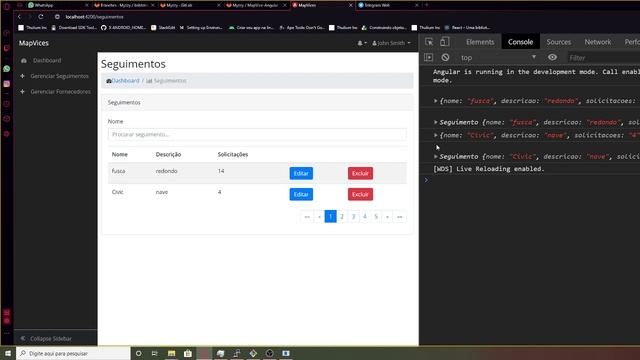The height and width of the screenshot is (360, 640).
Task: Toggle the device toolbar icon in DevTools
Action: click(x=444, y=42)
